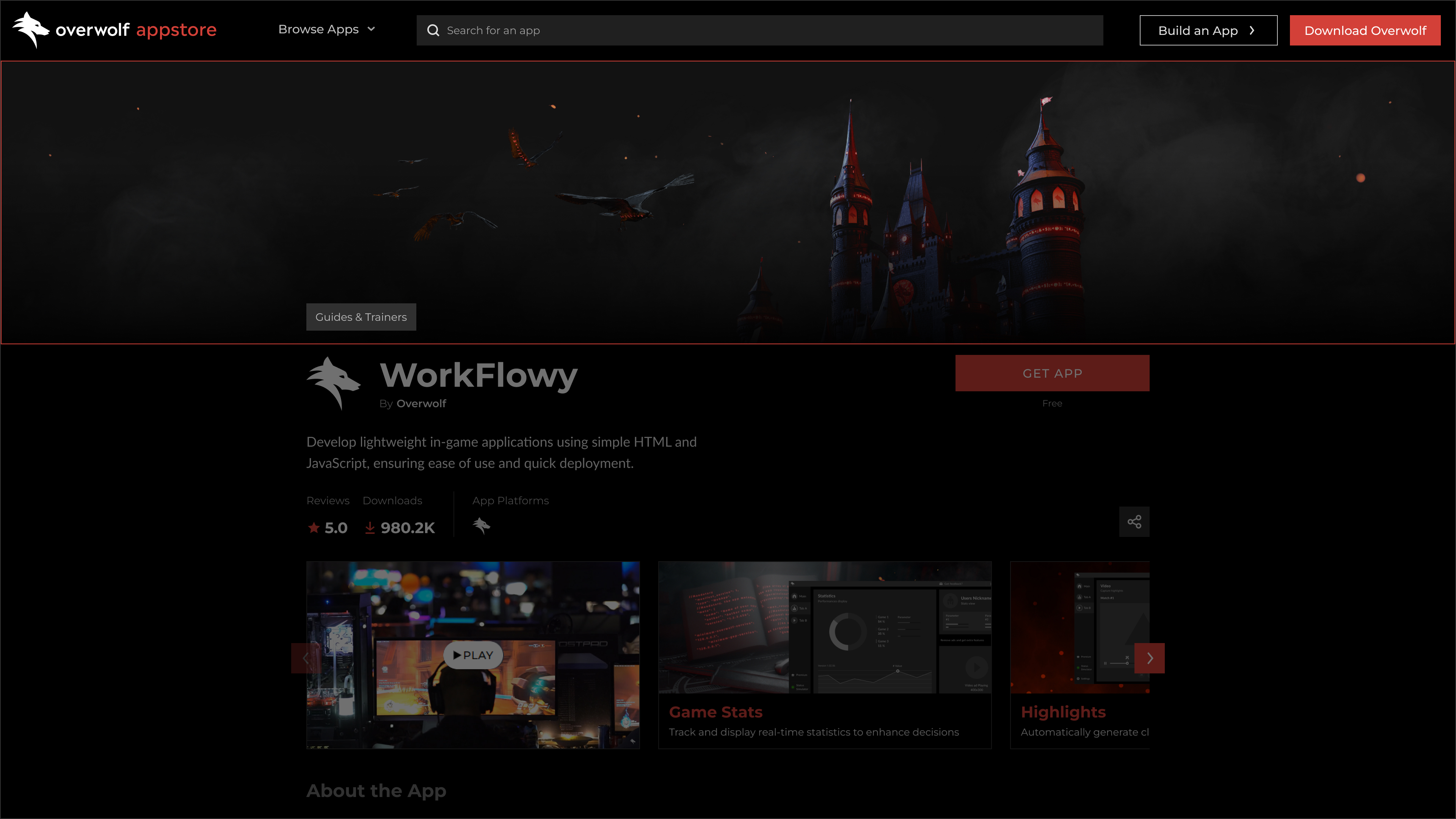
Task: Open the Game Stats screenshot card
Action: 825,655
